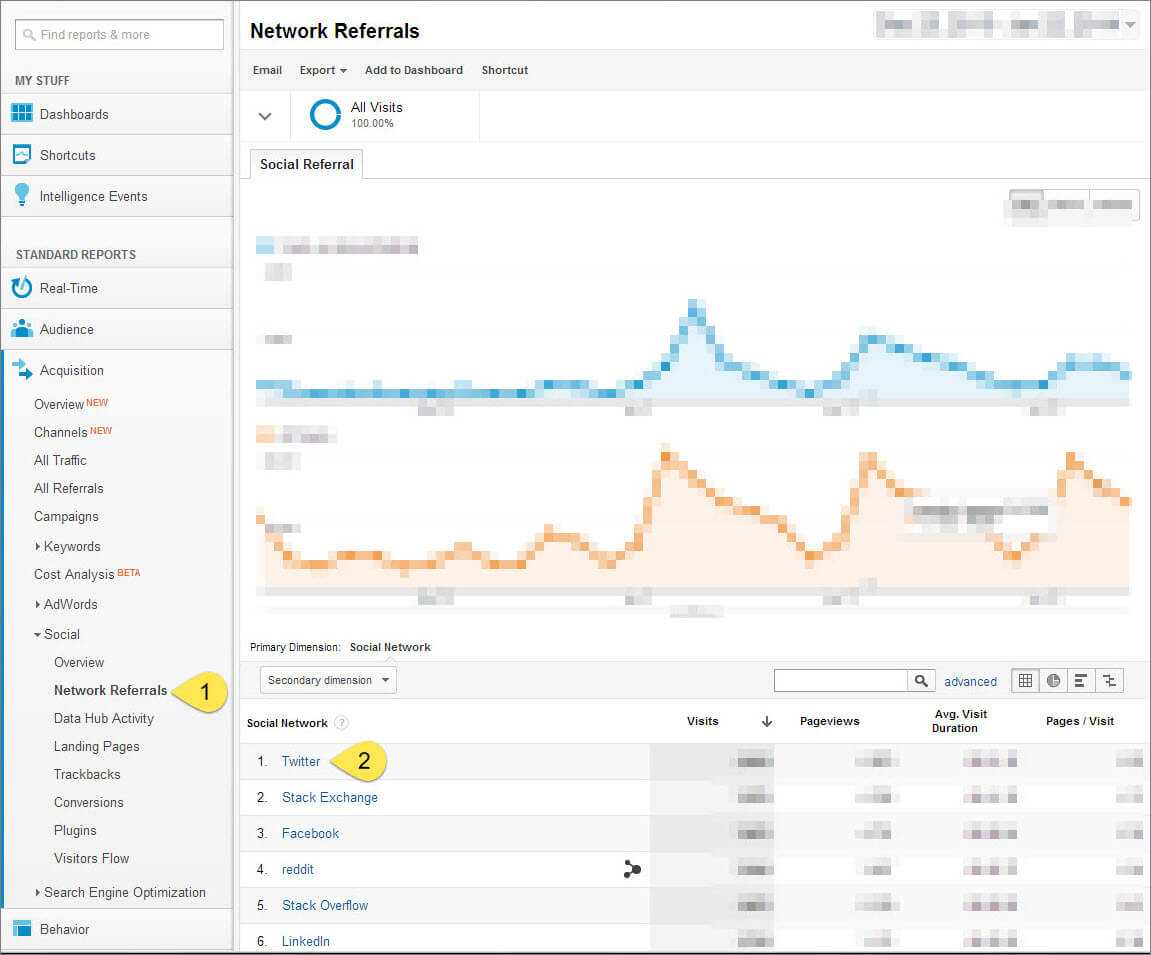Click the Behavior section icon
Image resolution: width=1151 pixels, height=955 pixels.
click(22, 929)
